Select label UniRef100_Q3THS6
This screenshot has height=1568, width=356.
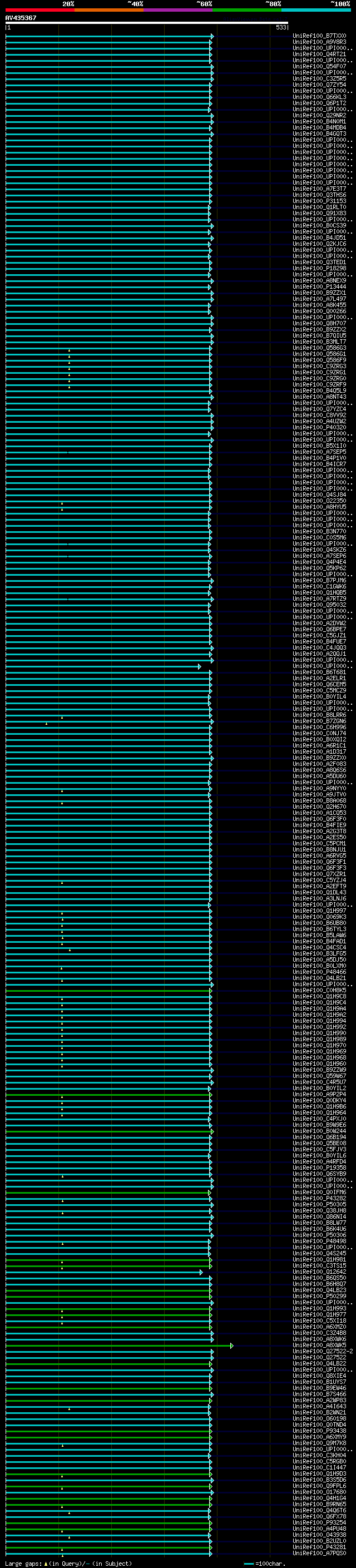click(319, 195)
